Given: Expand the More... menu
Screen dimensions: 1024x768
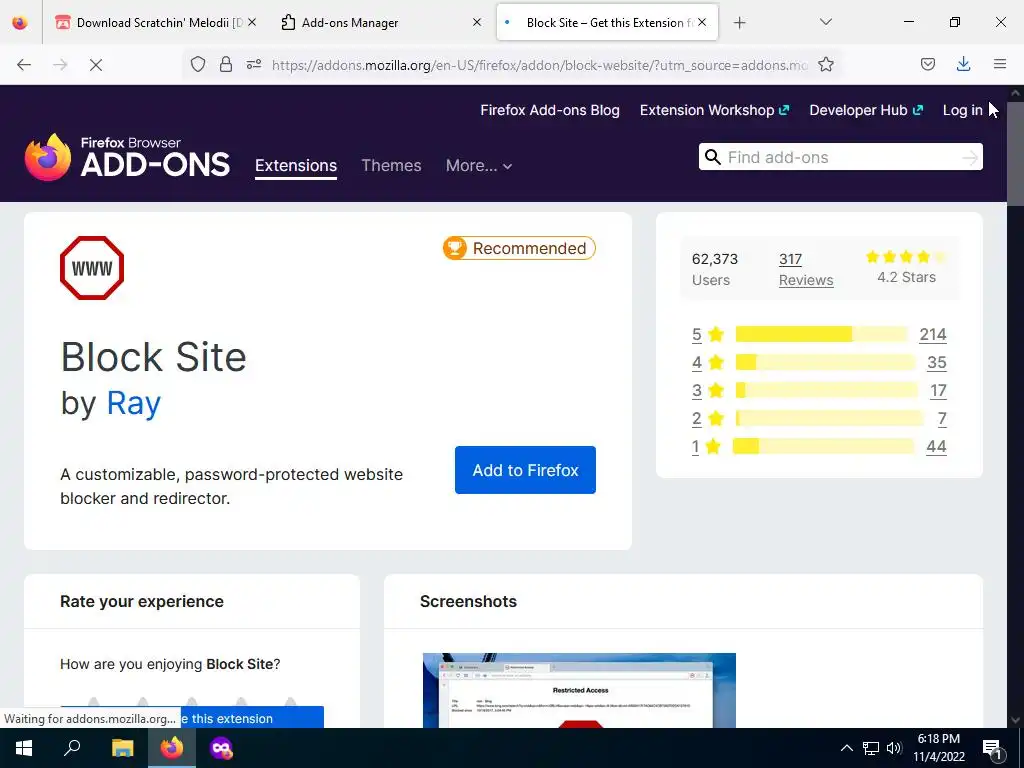Looking at the screenshot, I should pos(479,165).
